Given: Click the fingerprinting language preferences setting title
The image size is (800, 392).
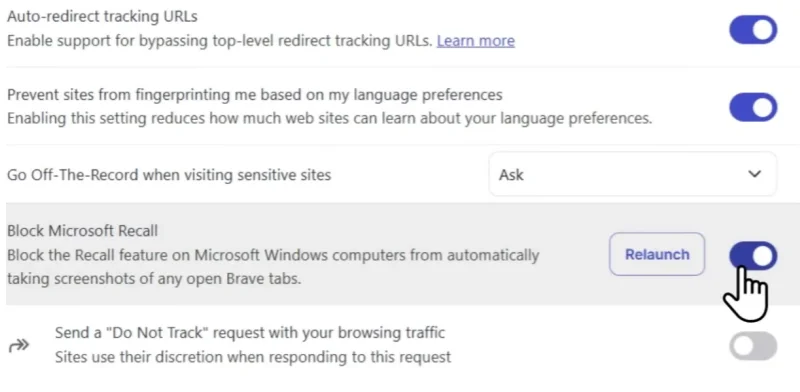Looking at the screenshot, I should click(x=255, y=94).
